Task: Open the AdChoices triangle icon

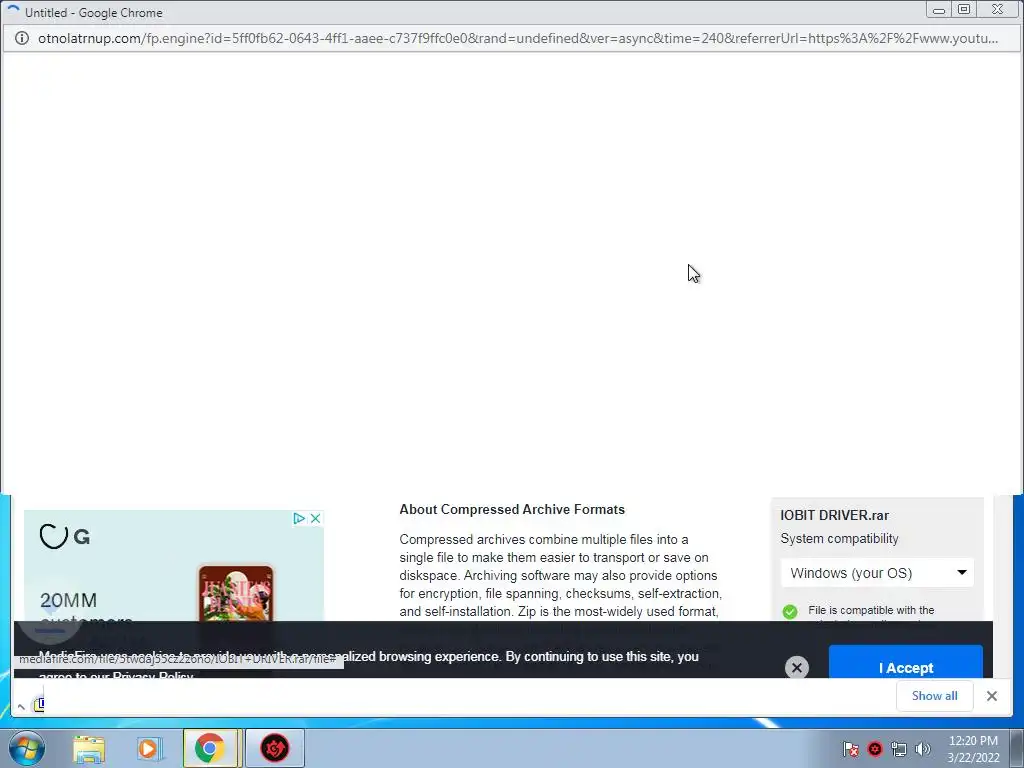Action: point(299,519)
